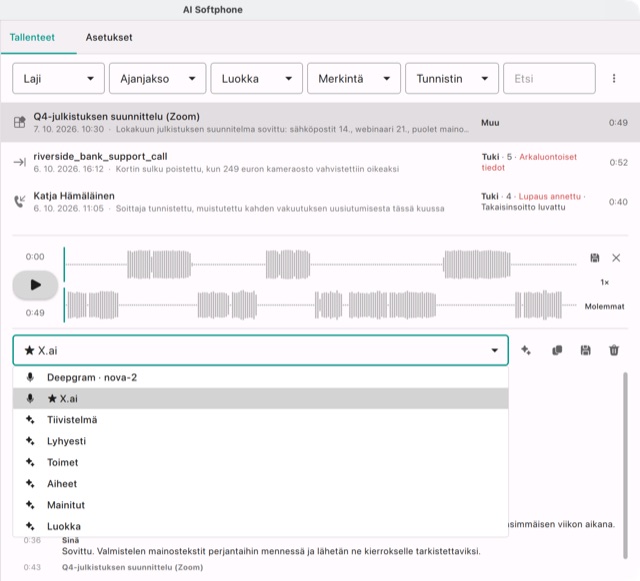Delete the transcript with the trash icon

pyautogui.click(x=614, y=350)
